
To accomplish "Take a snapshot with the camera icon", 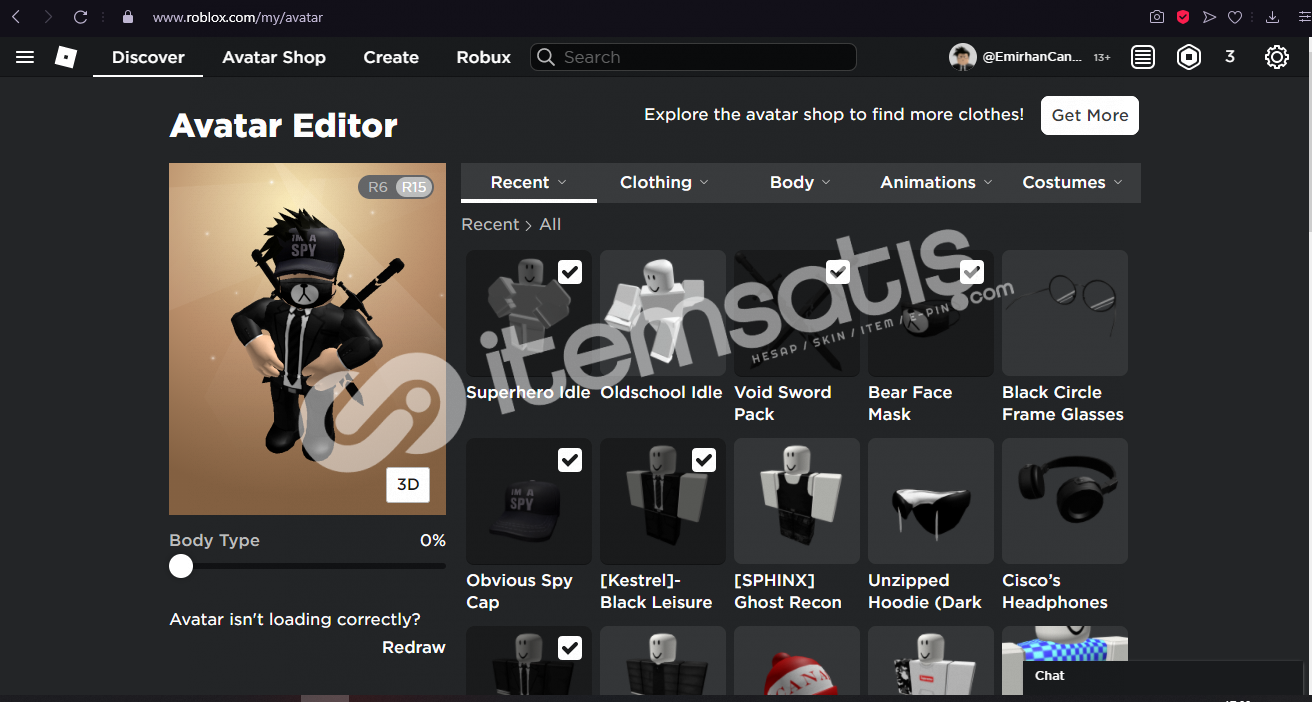I will pos(1157,17).
